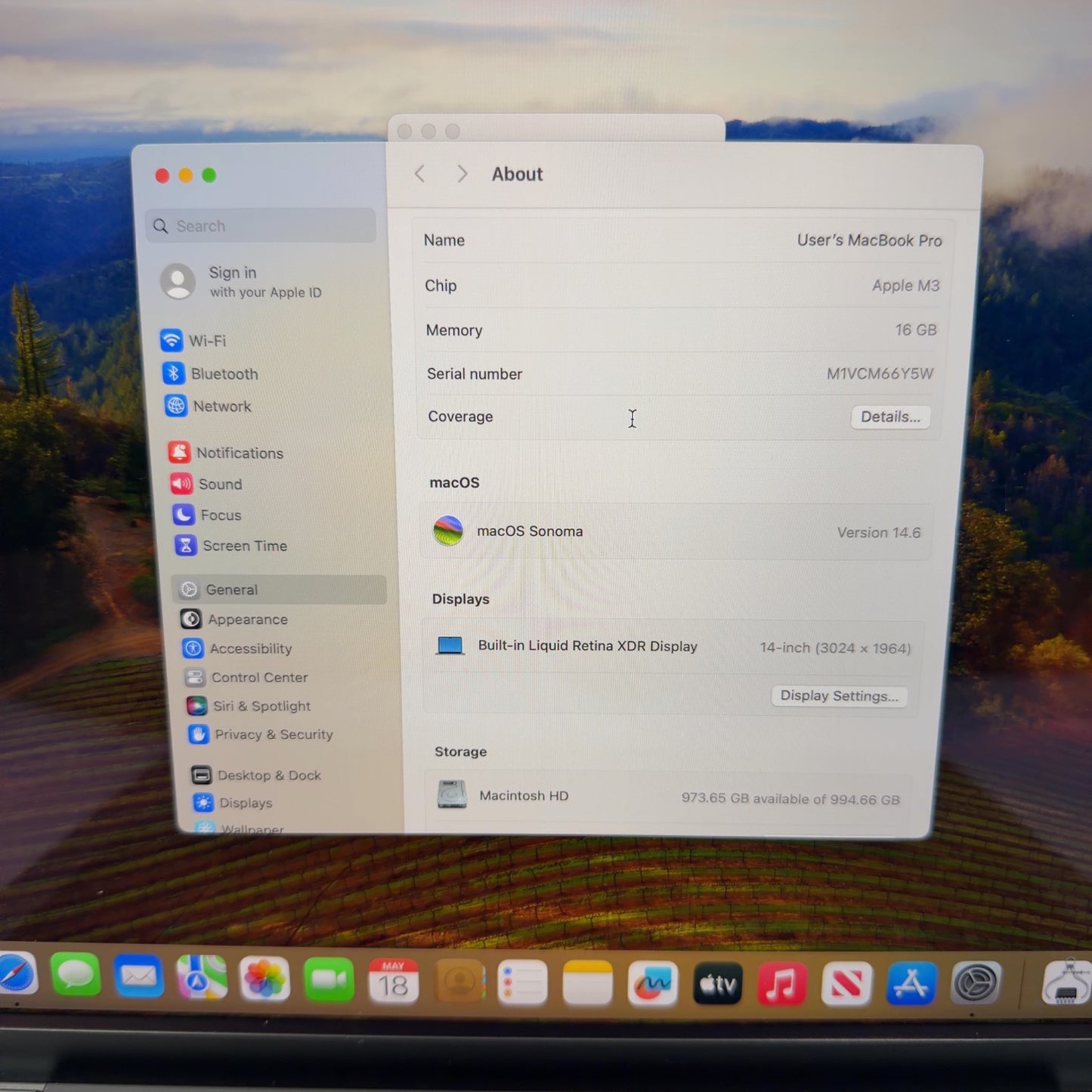Click the Macintosh HD drive icon
Screen dimensions: 1092x1092
pos(452,794)
